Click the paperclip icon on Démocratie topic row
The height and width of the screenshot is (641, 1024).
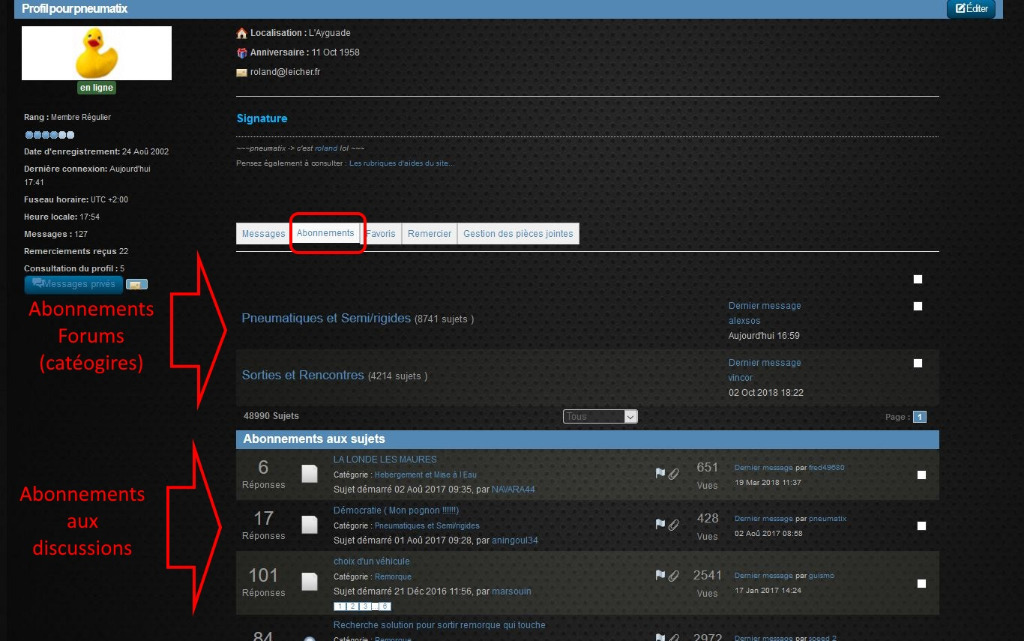[674, 524]
